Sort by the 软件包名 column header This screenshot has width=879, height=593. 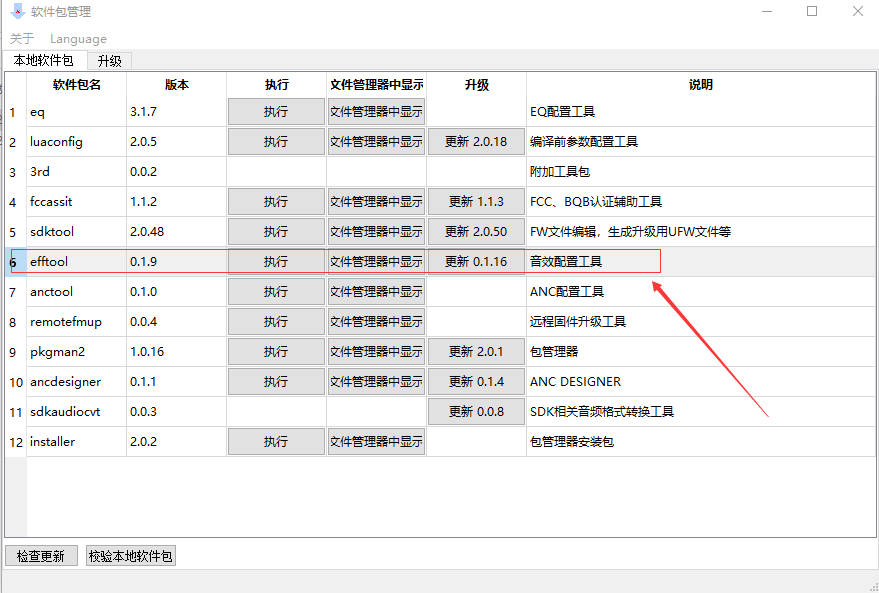coord(77,85)
